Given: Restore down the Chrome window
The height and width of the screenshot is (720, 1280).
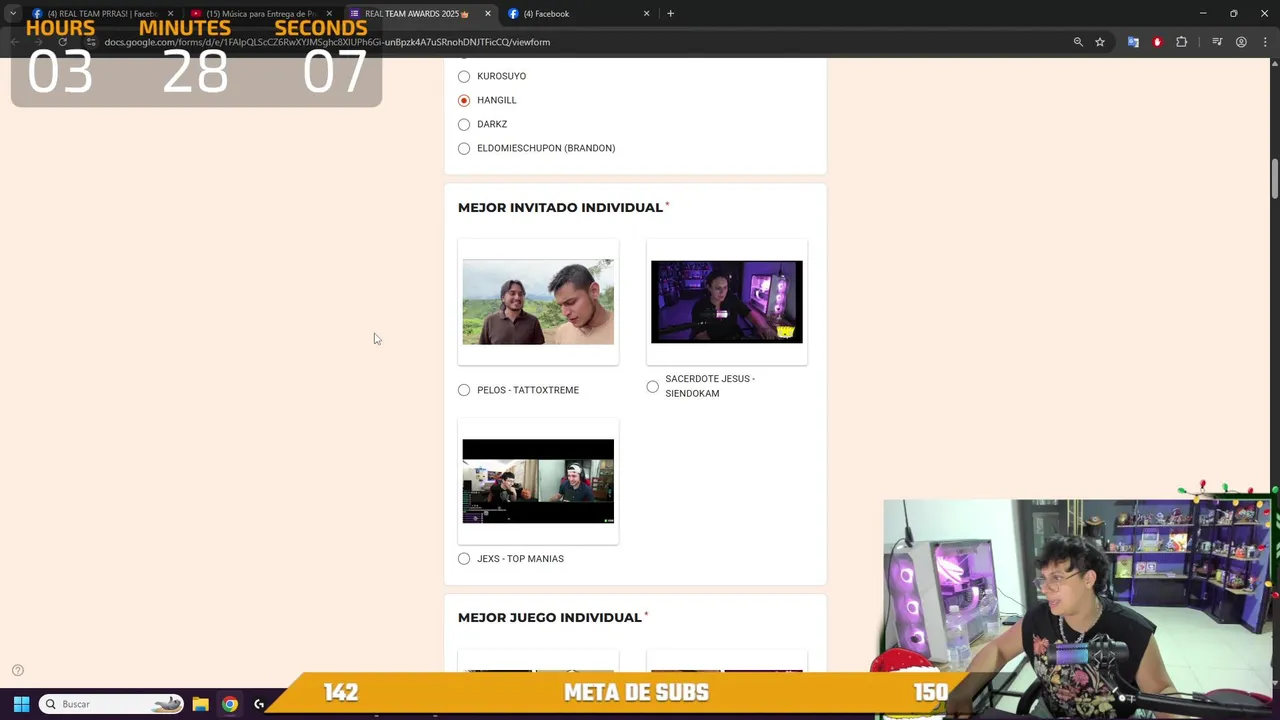Looking at the screenshot, I should (x=1234, y=14).
